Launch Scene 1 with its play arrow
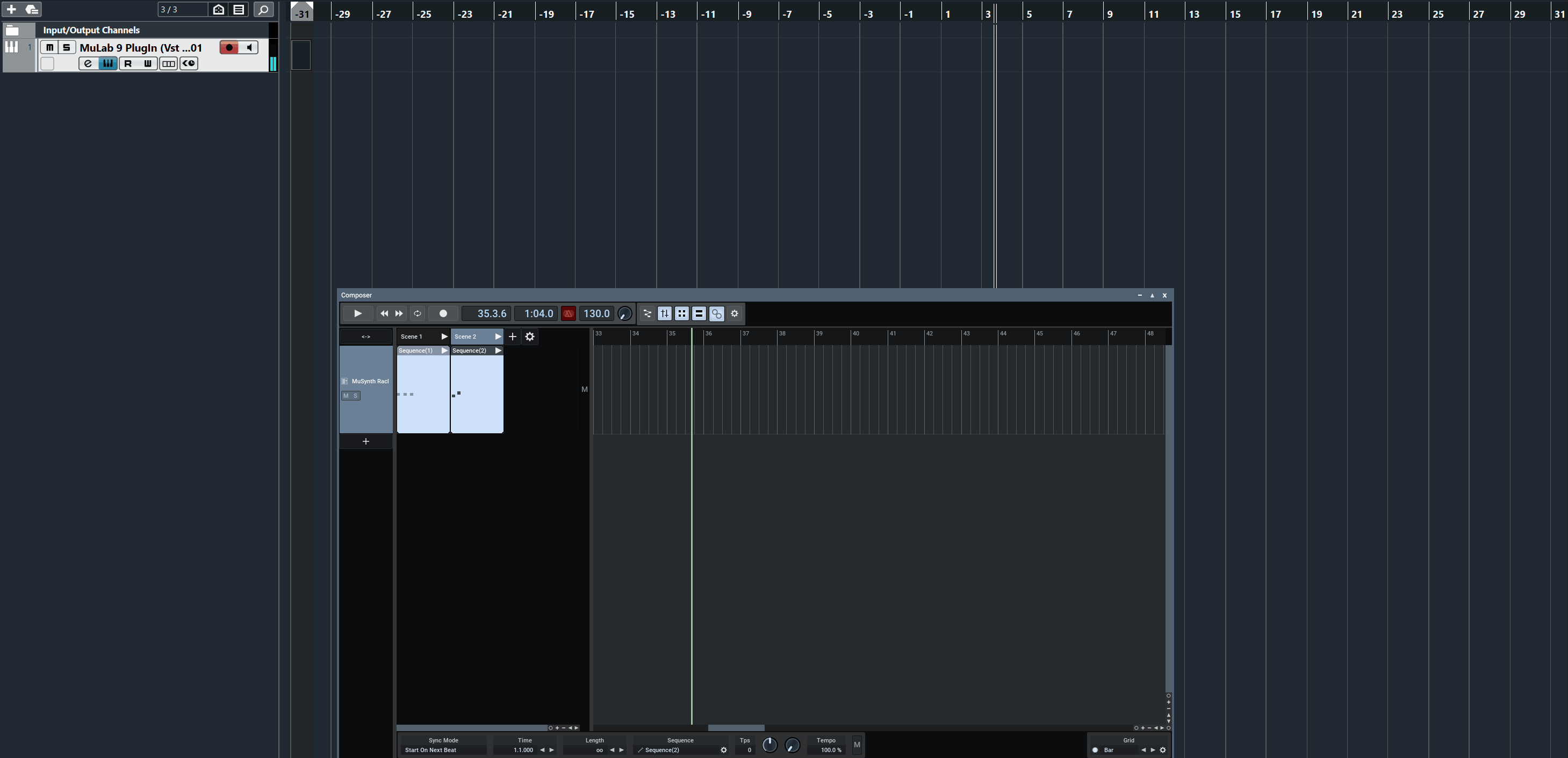 [444, 337]
